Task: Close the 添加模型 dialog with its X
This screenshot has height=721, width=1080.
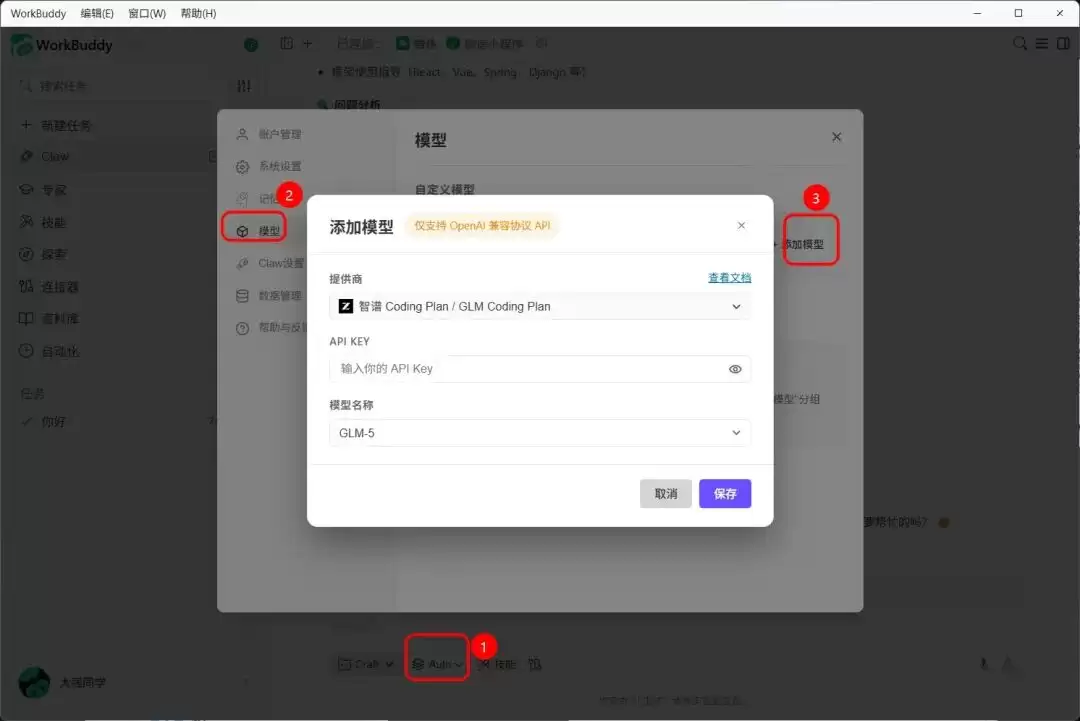Action: tap(741, 225)
